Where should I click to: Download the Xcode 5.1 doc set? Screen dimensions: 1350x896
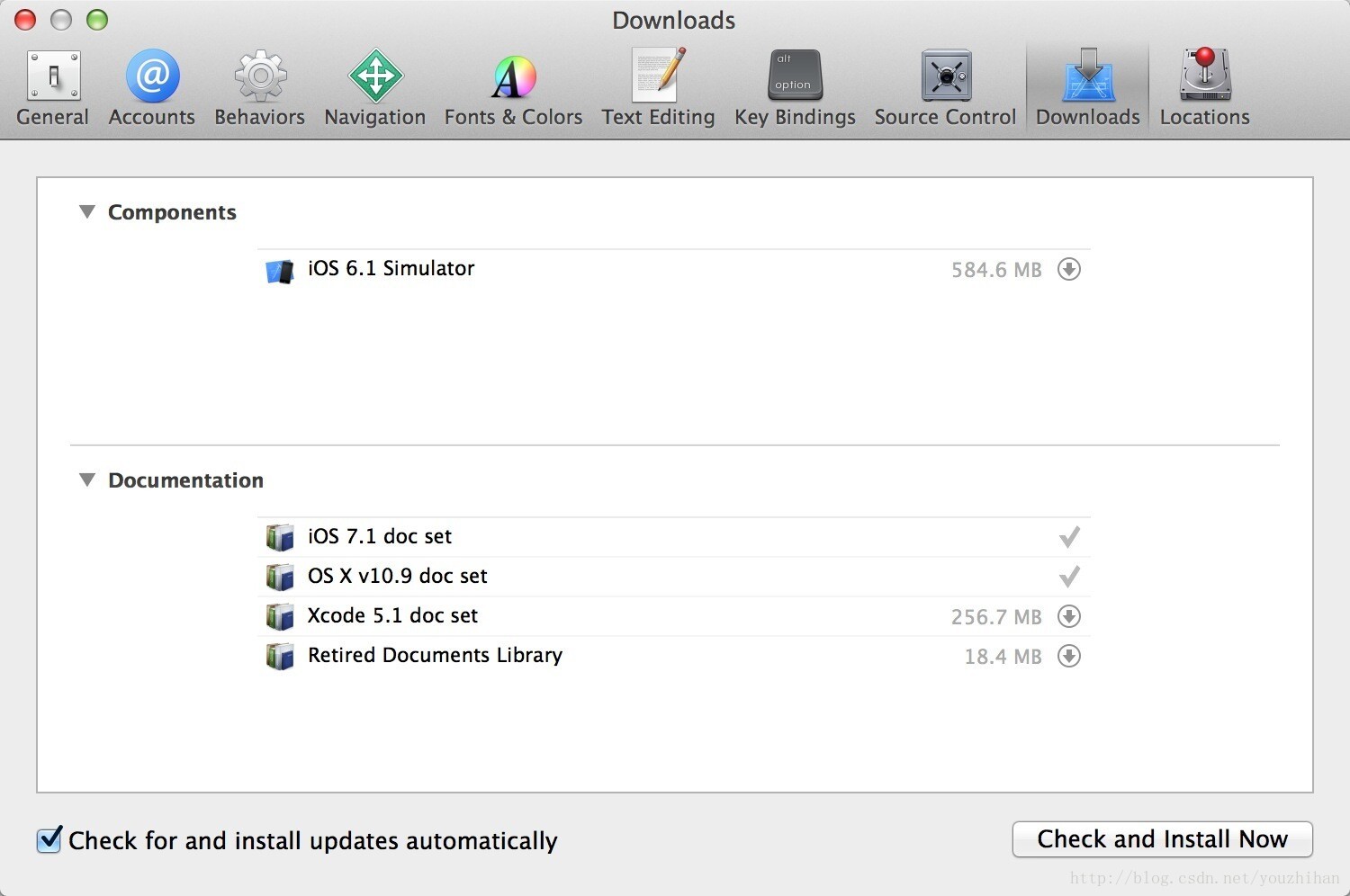coord(1069,616)
